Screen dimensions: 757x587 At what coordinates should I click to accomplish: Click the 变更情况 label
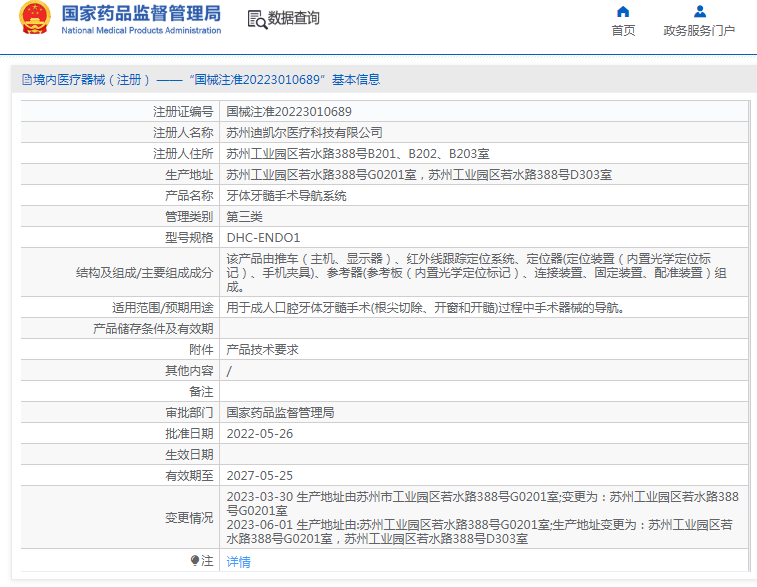point(189,517)
